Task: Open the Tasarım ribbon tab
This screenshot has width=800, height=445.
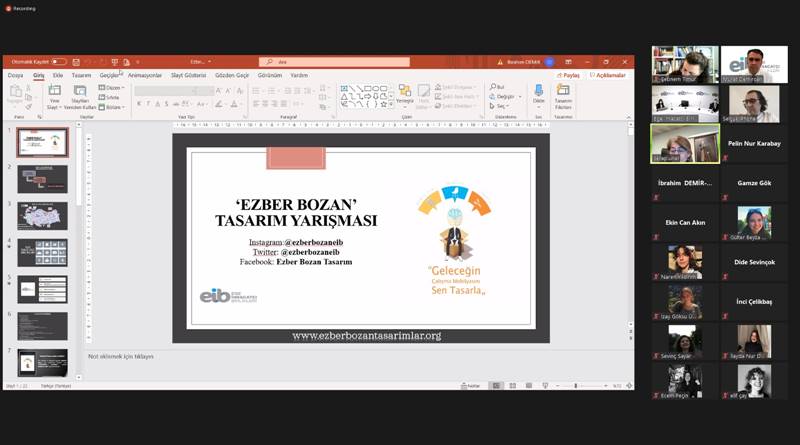Action: click(81, 75)
